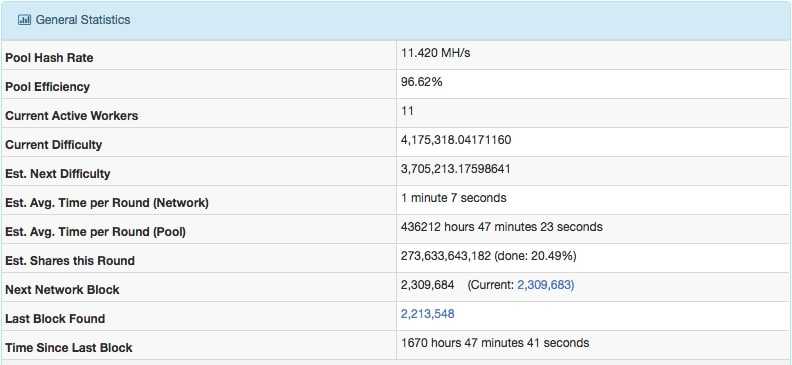
Task: Click the 1 minute 7 seconds value
Action: (454, 198)
